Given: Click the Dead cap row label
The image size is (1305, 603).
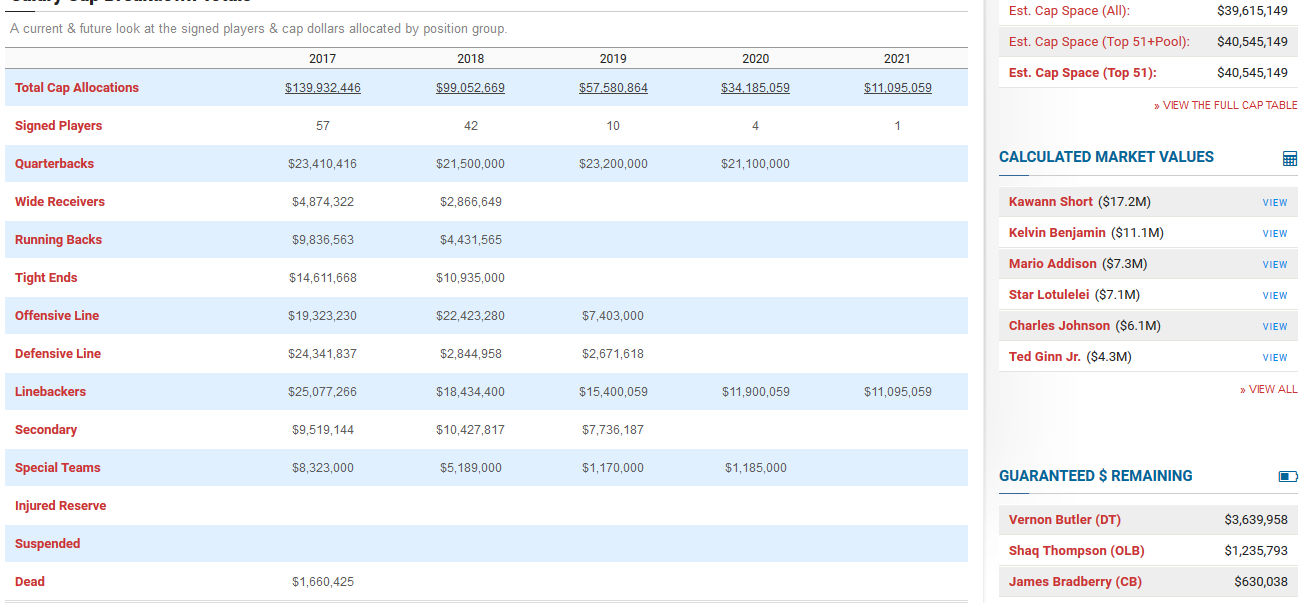Looking at the screenshot, I should 30,582.
